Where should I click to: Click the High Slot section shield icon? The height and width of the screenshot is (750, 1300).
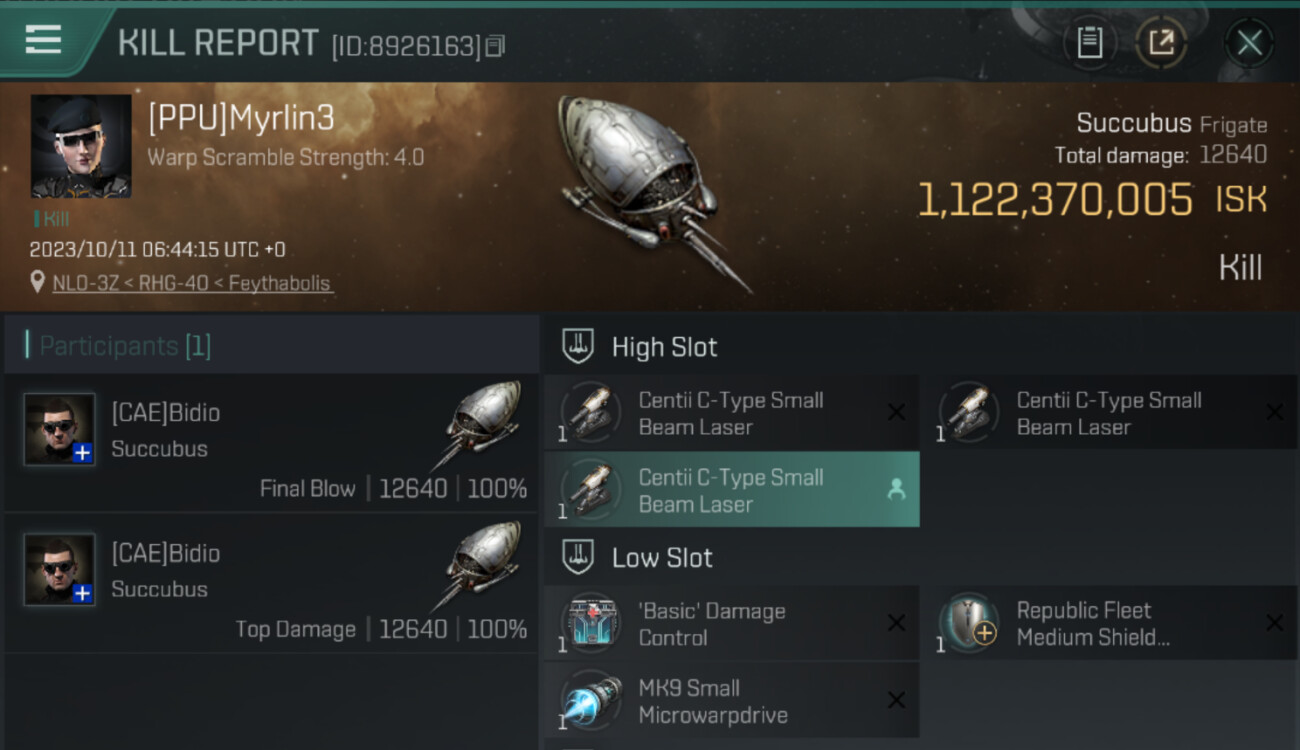(x=578, y=346)
